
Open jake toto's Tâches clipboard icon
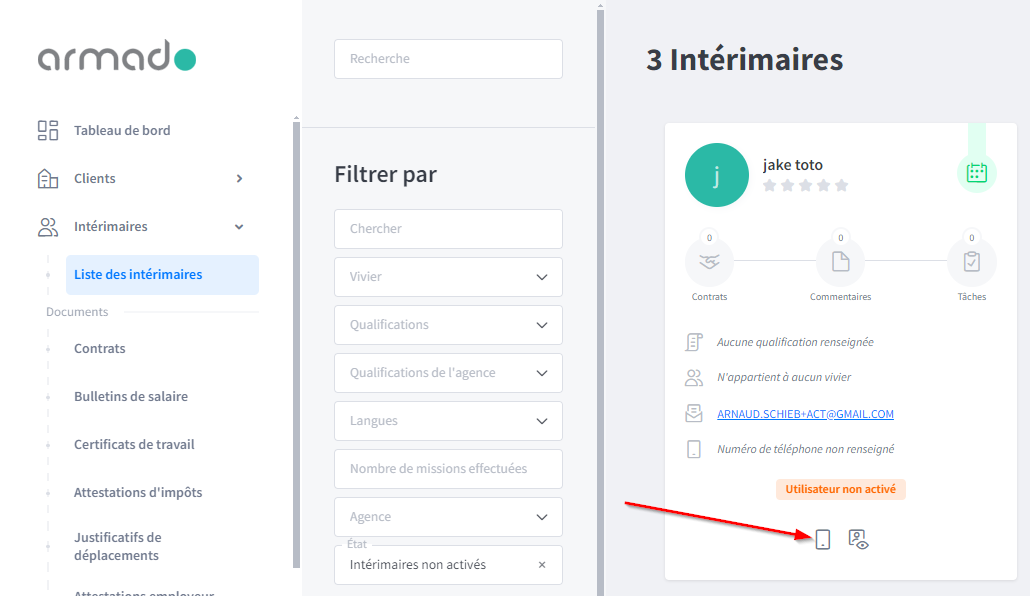click(972, 262)
